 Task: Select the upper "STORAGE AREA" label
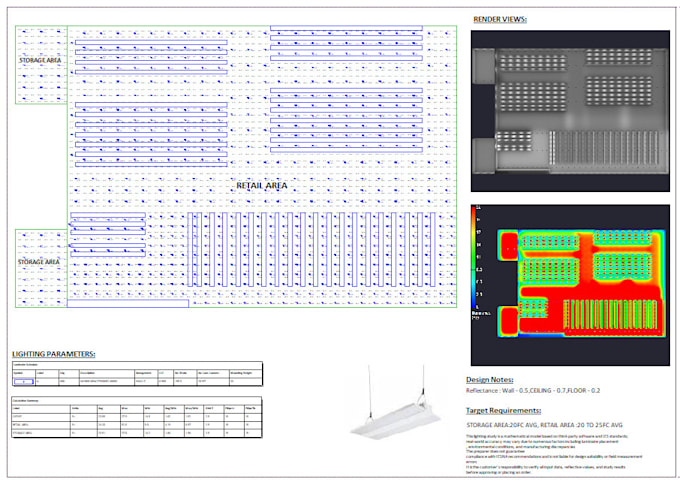click(40, 60)
